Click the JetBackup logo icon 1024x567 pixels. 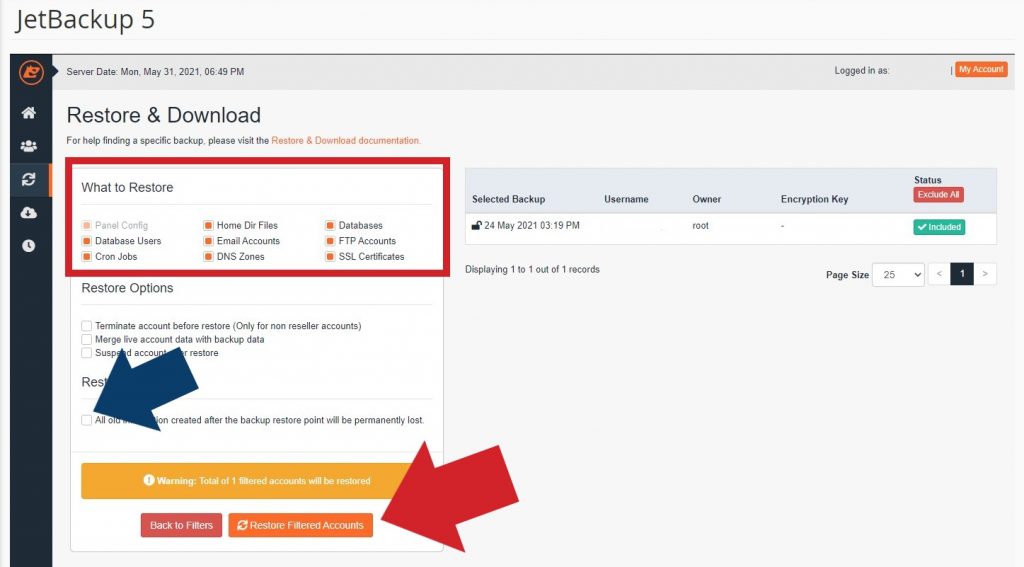[x=31, y=72]
